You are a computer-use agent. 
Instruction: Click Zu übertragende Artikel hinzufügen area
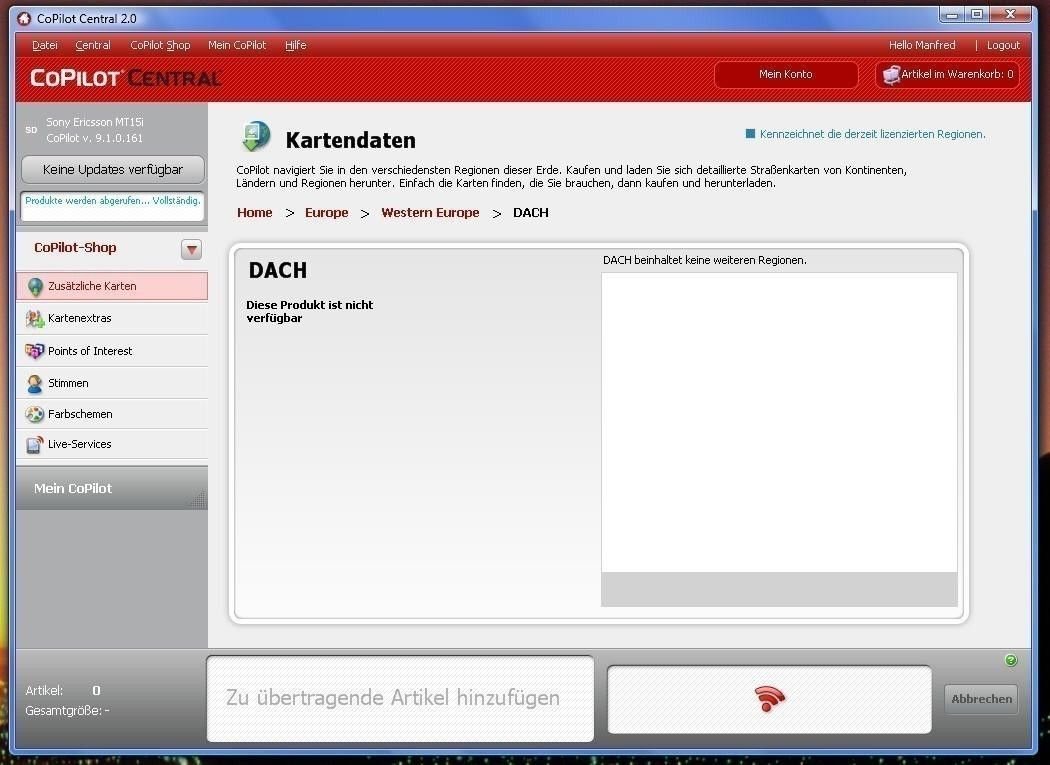400,699
